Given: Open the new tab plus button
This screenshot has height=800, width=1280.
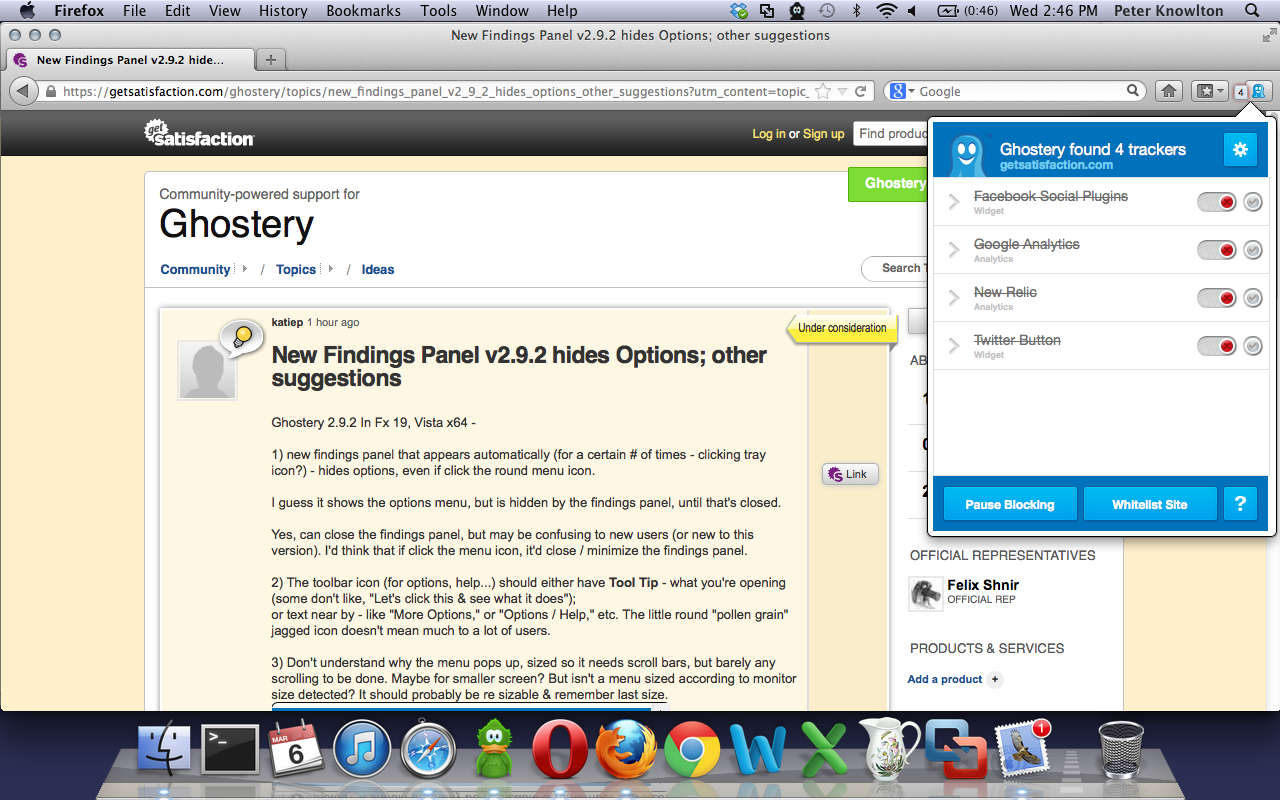Looking at the screenshot, I should (x=271, y=59).
